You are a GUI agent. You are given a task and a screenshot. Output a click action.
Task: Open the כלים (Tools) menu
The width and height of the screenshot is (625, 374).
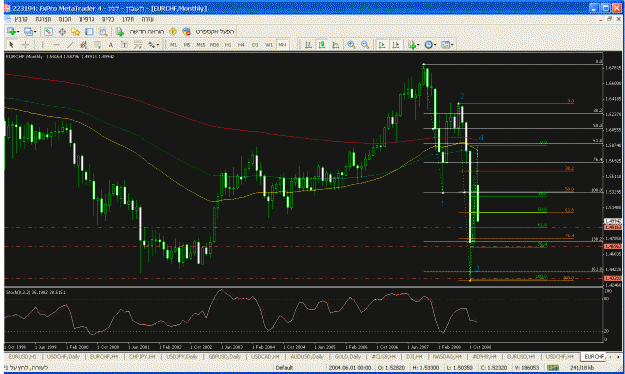[x=108, y=19]
